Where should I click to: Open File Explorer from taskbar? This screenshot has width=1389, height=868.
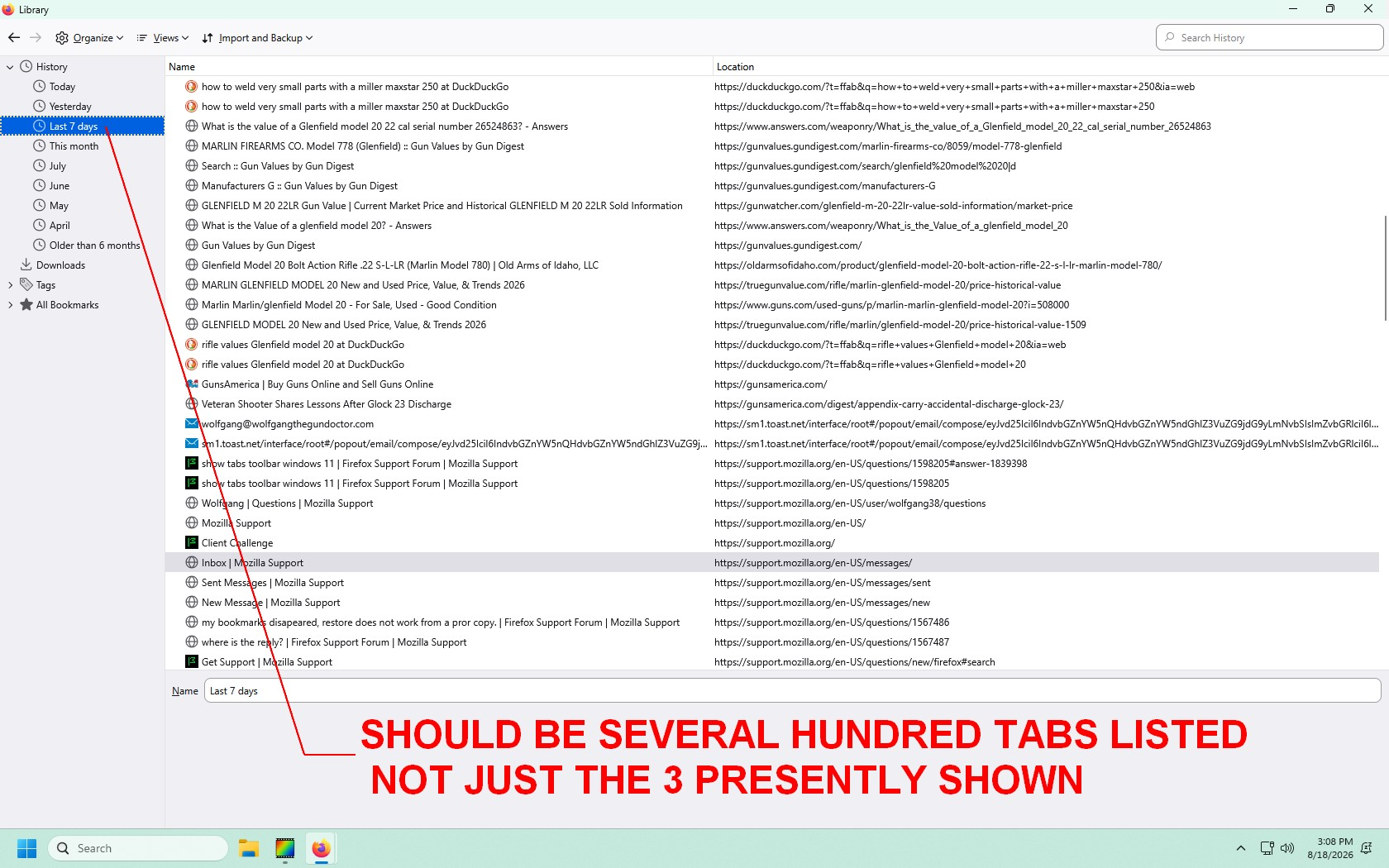[x=249, y=848]
